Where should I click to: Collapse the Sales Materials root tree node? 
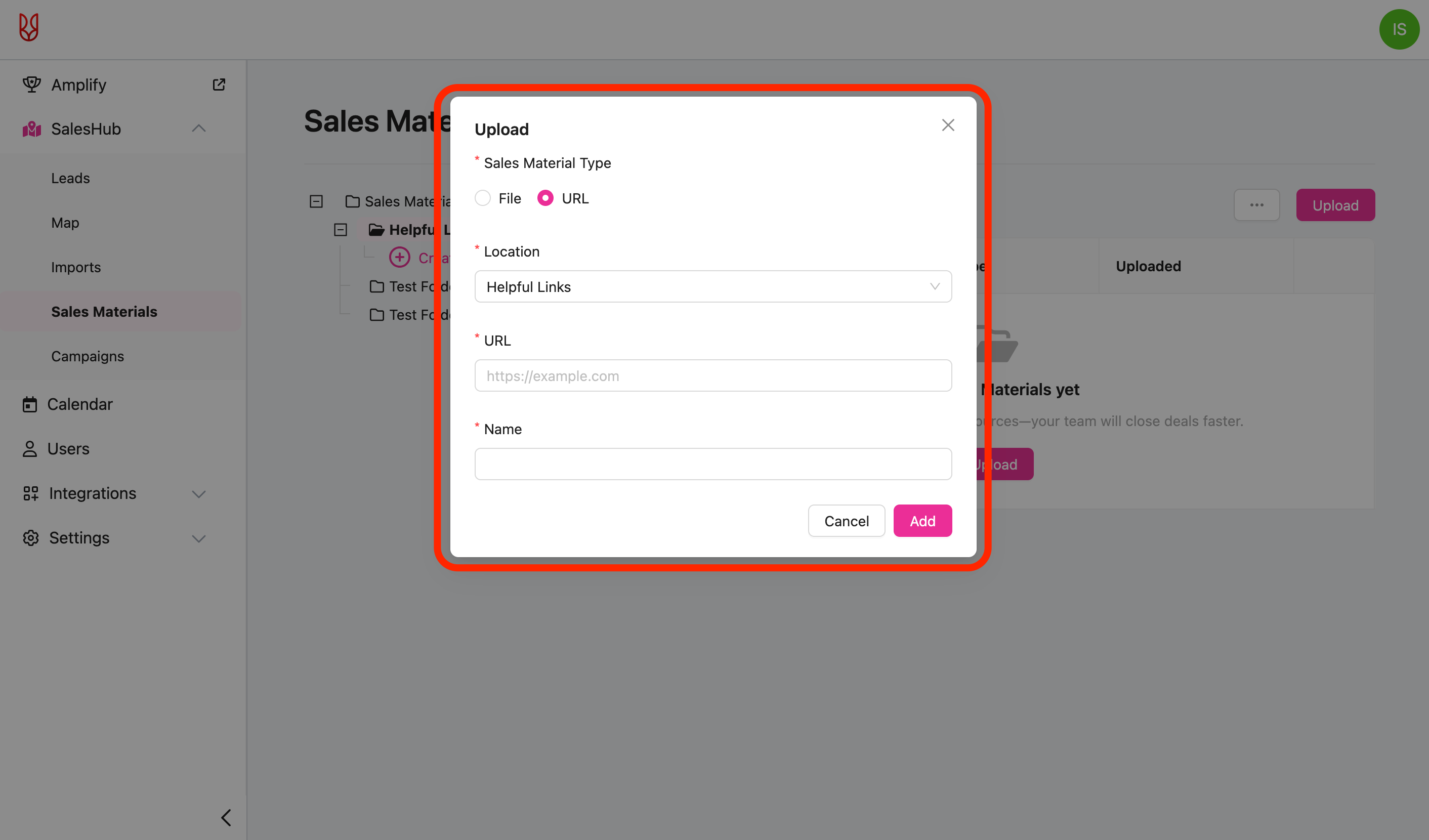click(316, 201)
